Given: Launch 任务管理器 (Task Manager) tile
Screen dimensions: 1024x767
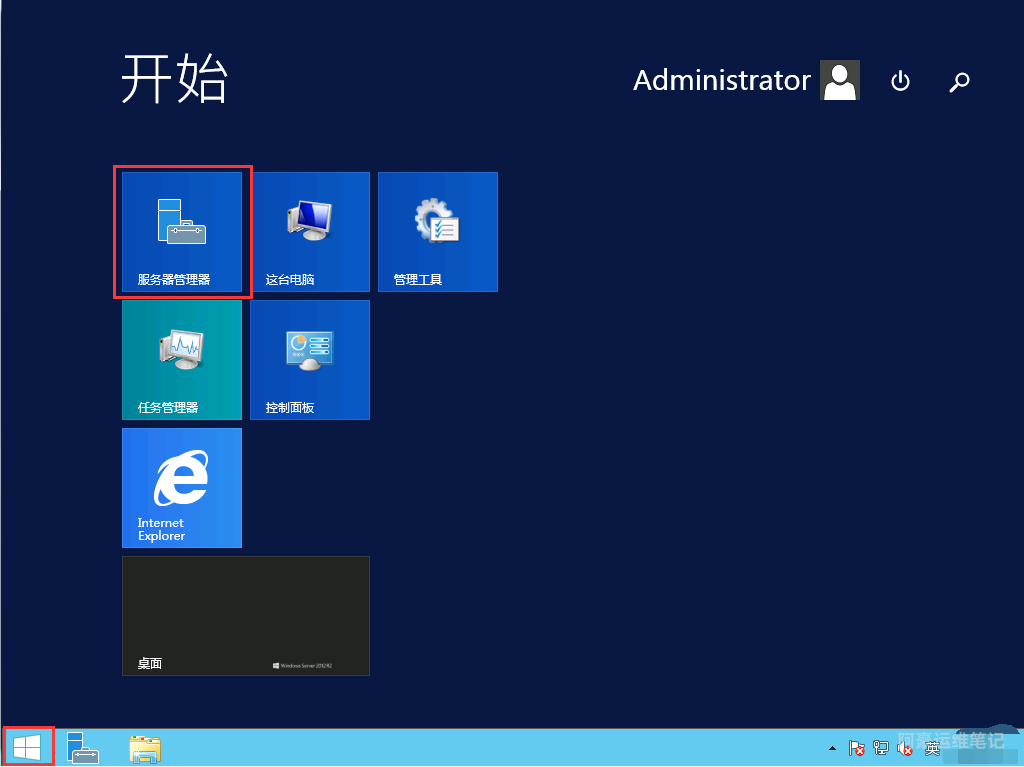Looking at the screenshot, I should click(182, 360).
